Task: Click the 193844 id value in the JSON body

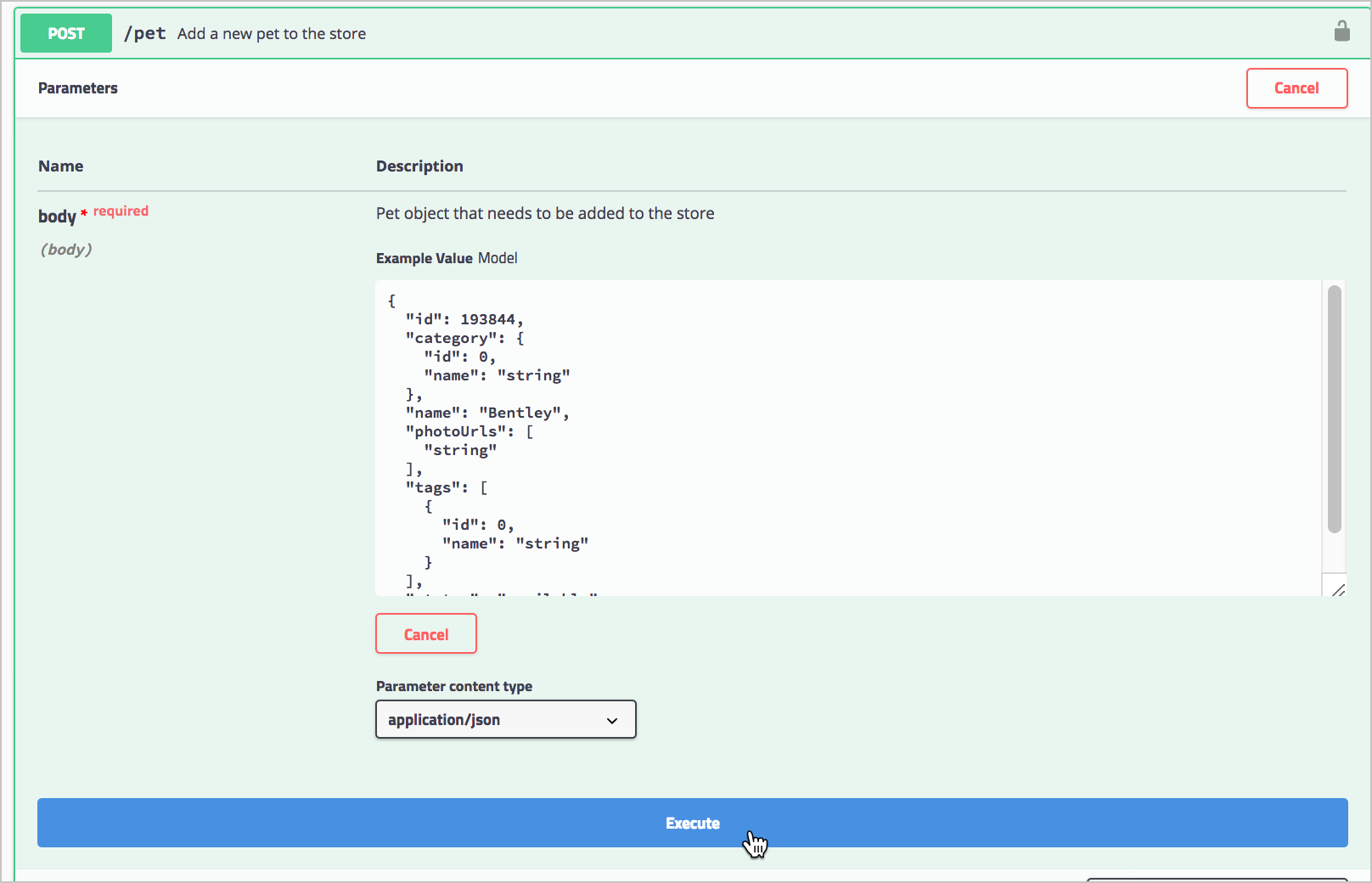Action: 487,319
